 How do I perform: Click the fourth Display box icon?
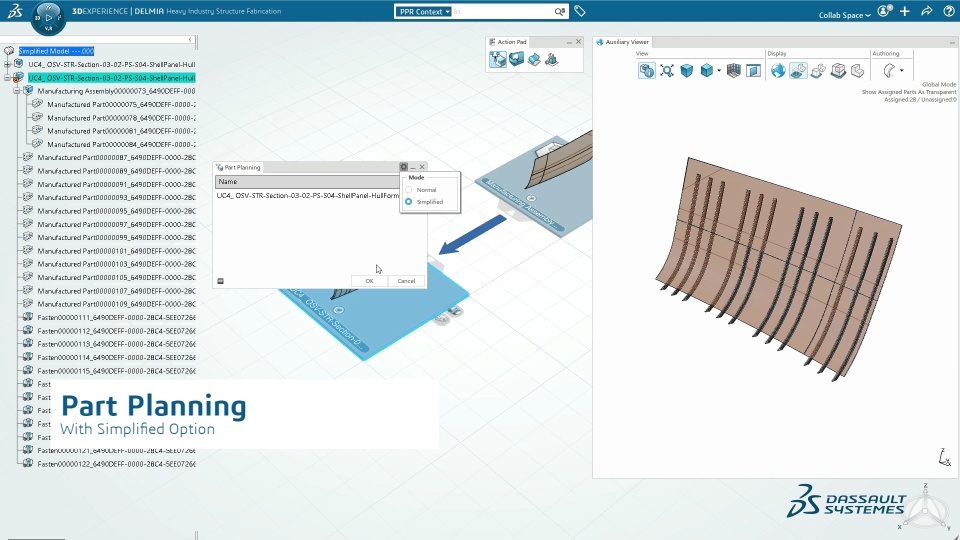click(838, 70)
